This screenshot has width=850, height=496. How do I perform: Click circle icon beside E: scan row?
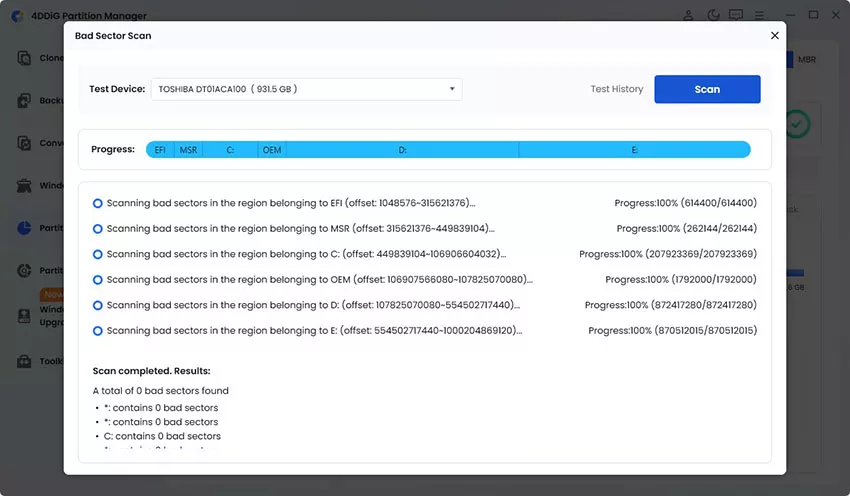pyautogui.click(x=98, y=331)
